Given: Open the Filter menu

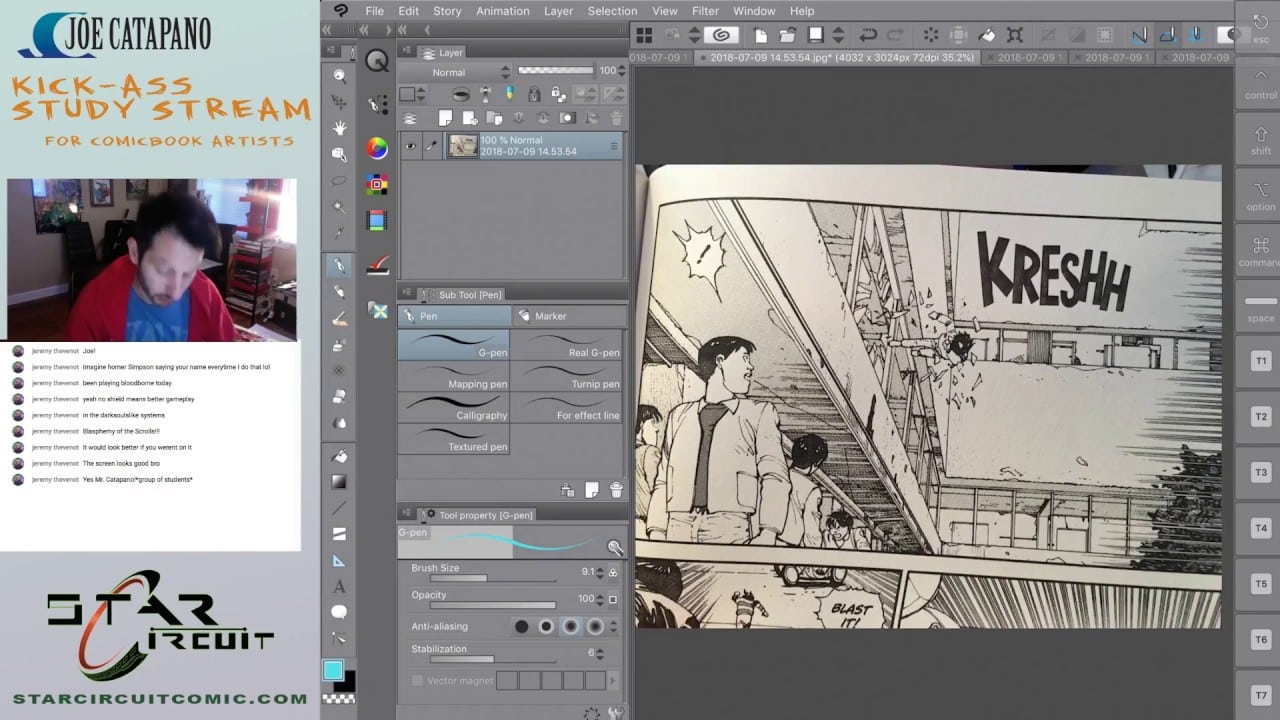Looking at the screenshot, I should pos(705,11).
